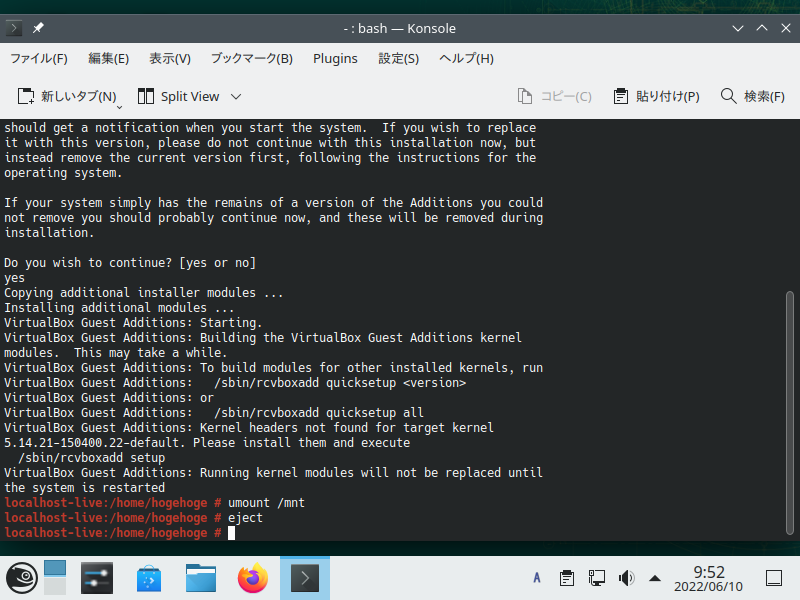Open the network connections tray icon
The height and width of the screenshot is (600, 800).
point(596,578)
